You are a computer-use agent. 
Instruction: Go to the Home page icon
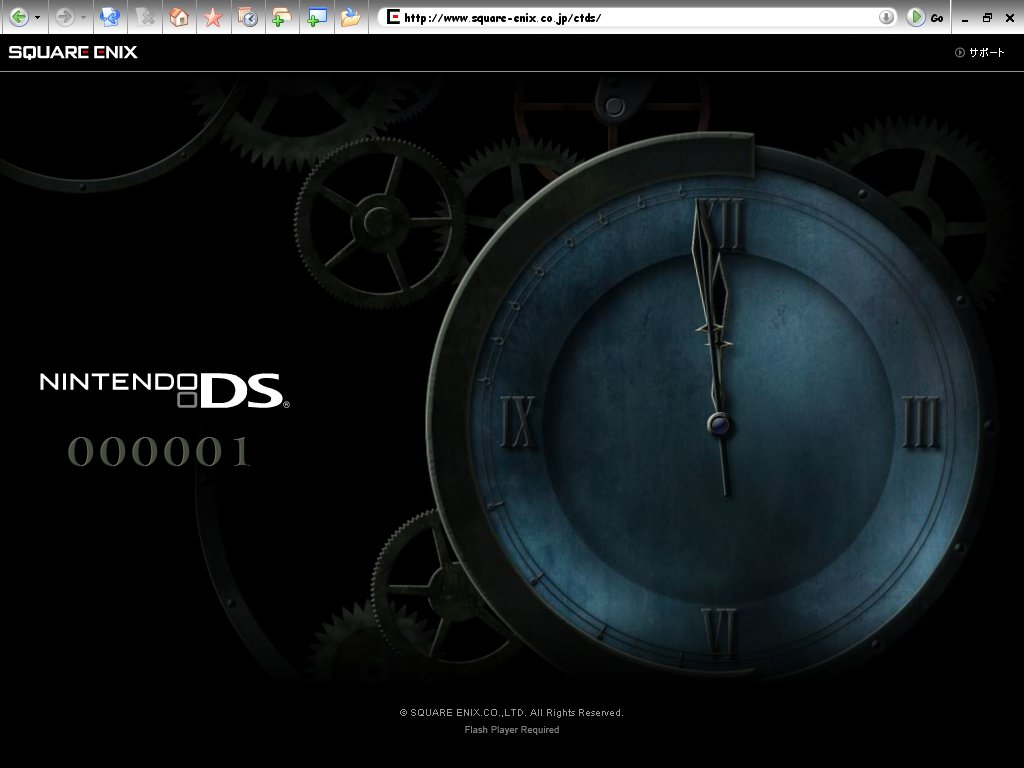(179, 17)
